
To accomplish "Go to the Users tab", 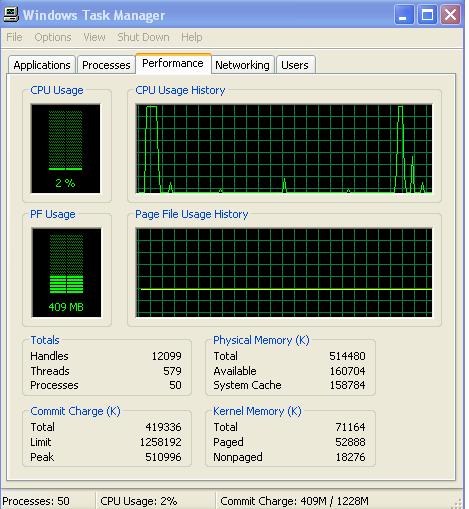I will pos(295,65).
